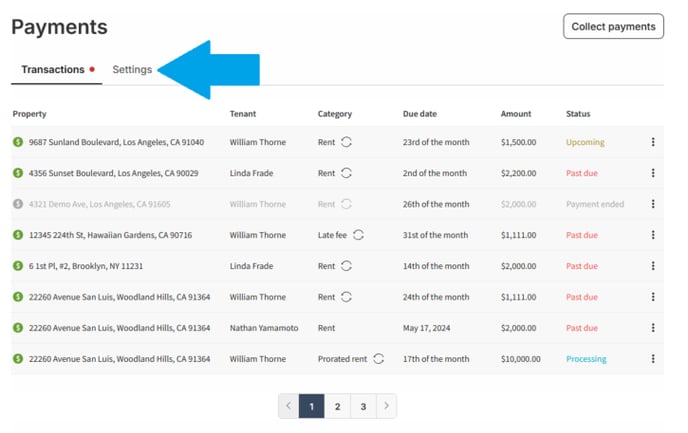Open three-dot menu for Payment ended row

(x=653, y=204)
